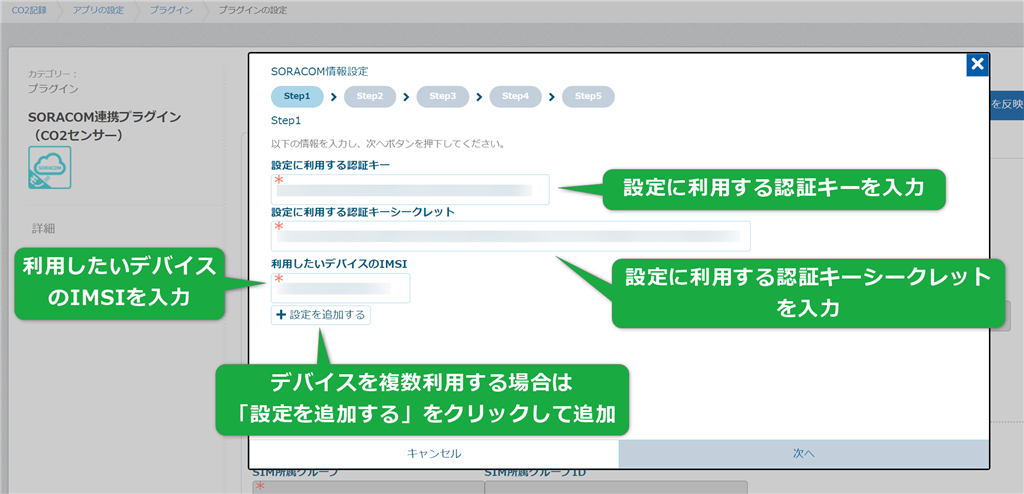Select the Step3 wizard step
Viewport: 1024px width, 494px height.
click(x=443, y=97)
